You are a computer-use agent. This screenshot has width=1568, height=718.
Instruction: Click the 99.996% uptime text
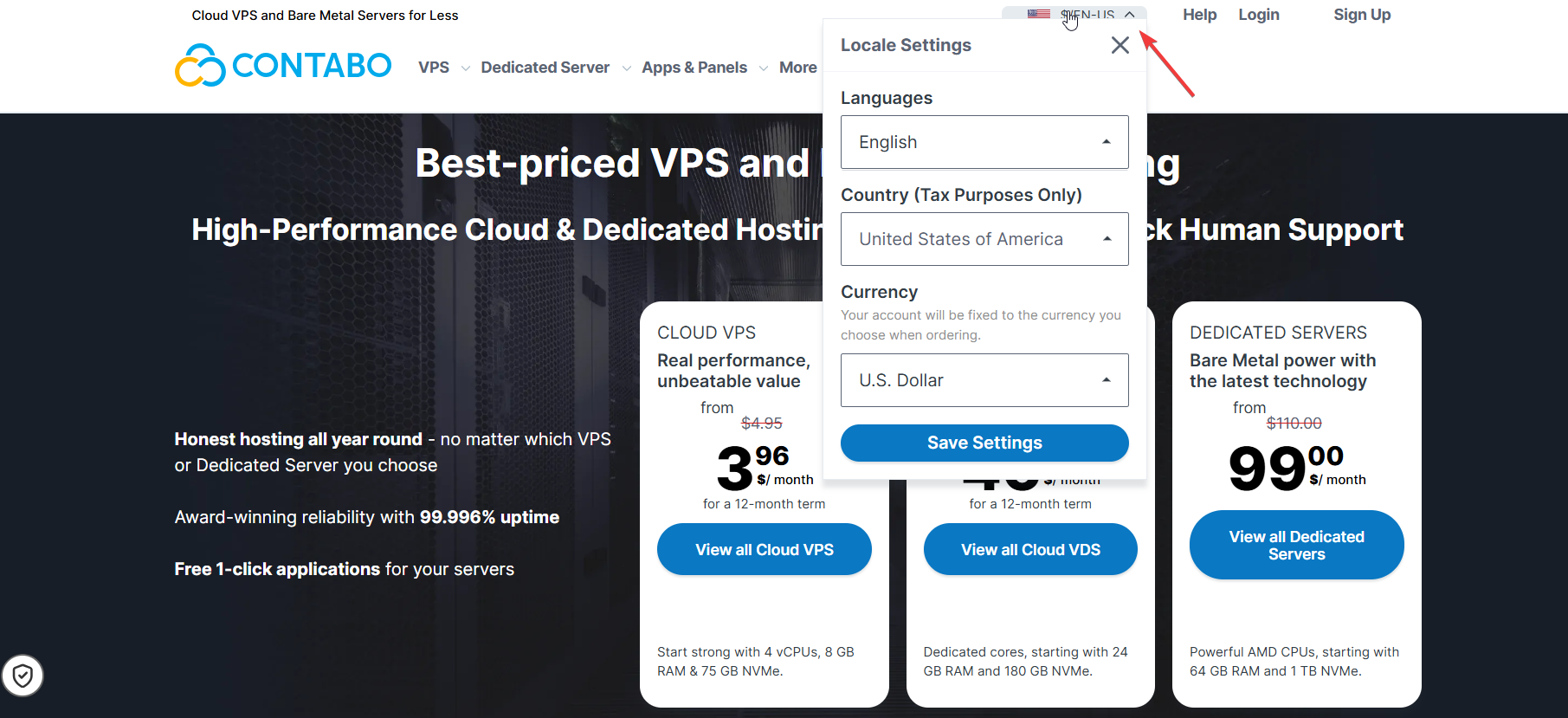pyautogui.click(x=489, y=517)
